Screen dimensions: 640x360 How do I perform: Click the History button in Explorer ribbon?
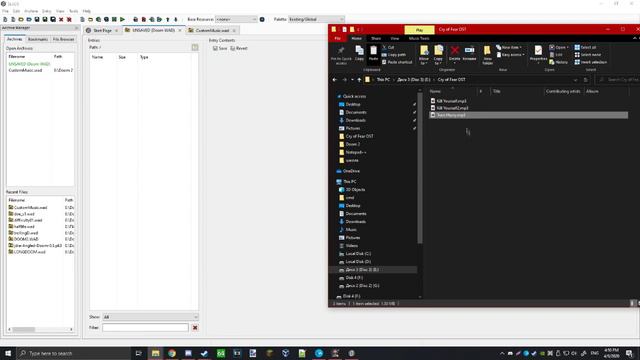coord(559,62)
